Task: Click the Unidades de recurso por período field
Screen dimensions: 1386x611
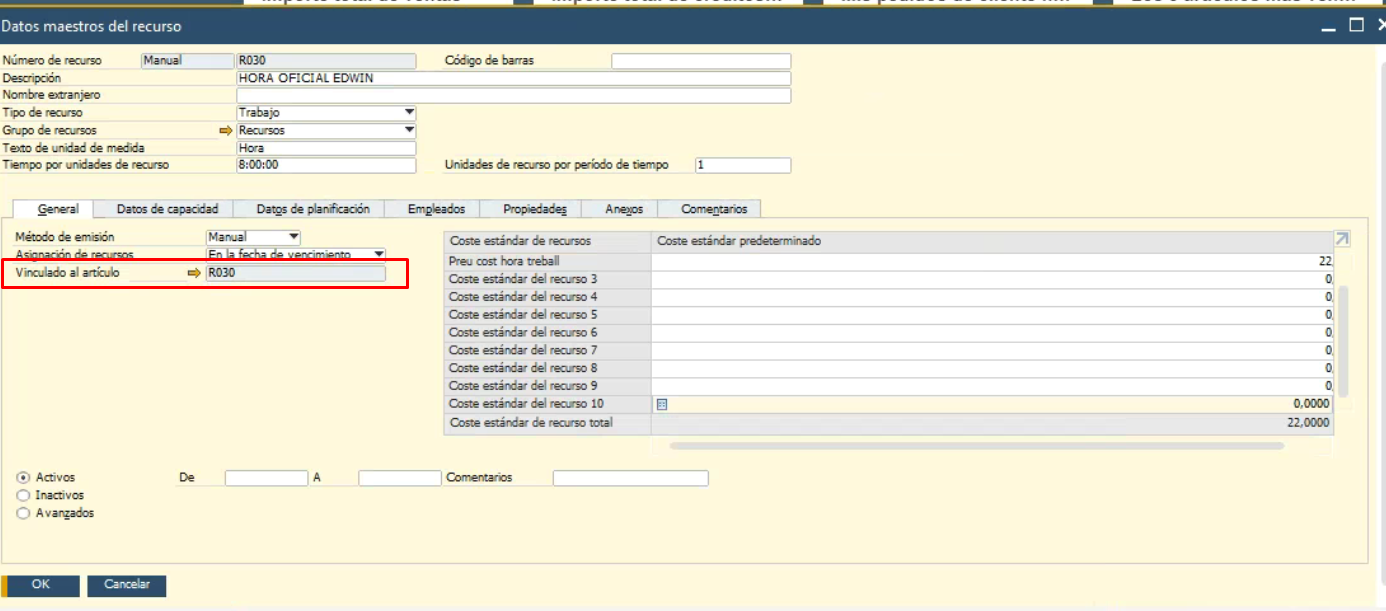Action: click(743, 165)
